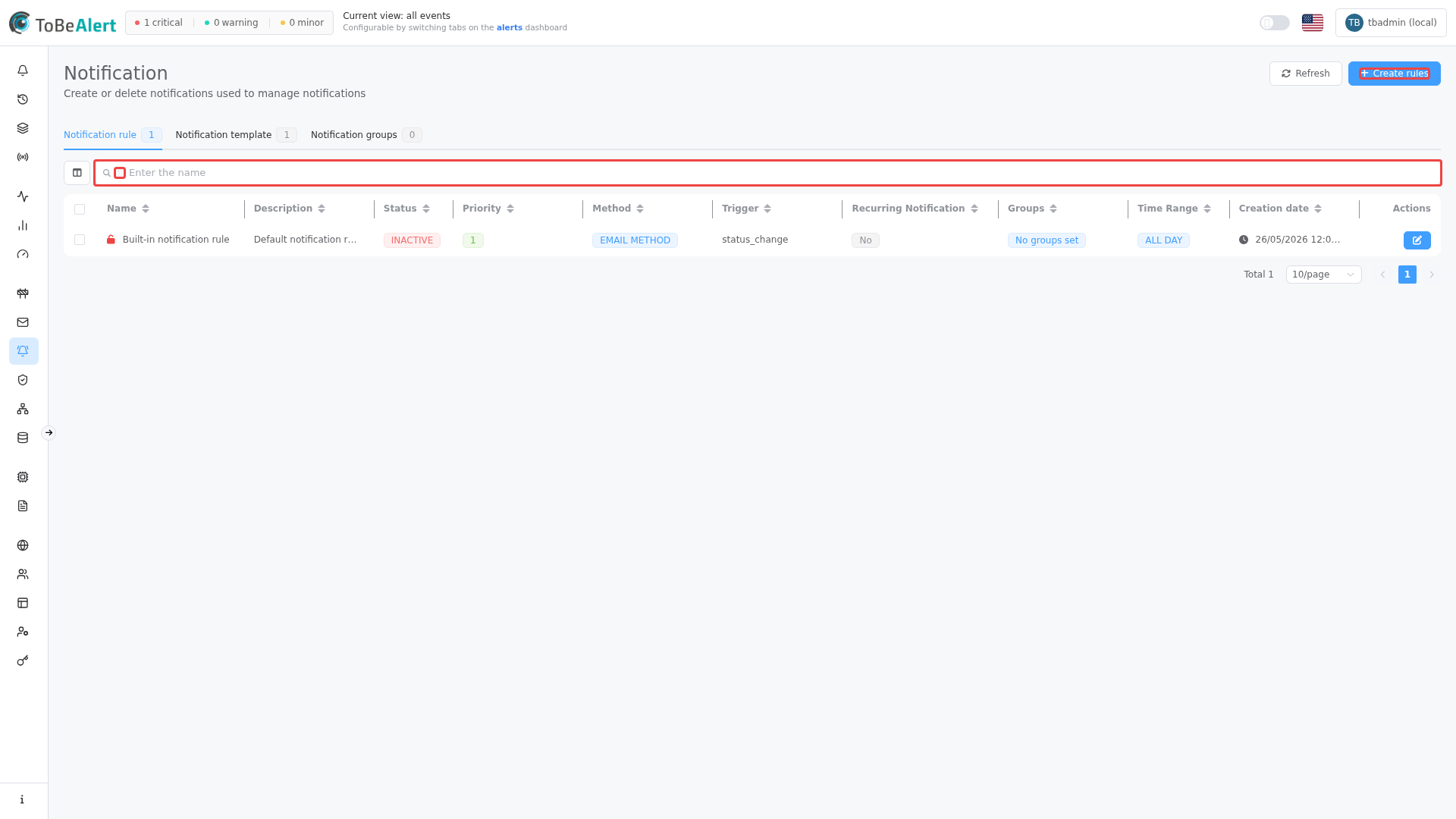This screenshot has width=1456, height=819.
Task: Click the US flag language selector
Action: (1313, 23)
